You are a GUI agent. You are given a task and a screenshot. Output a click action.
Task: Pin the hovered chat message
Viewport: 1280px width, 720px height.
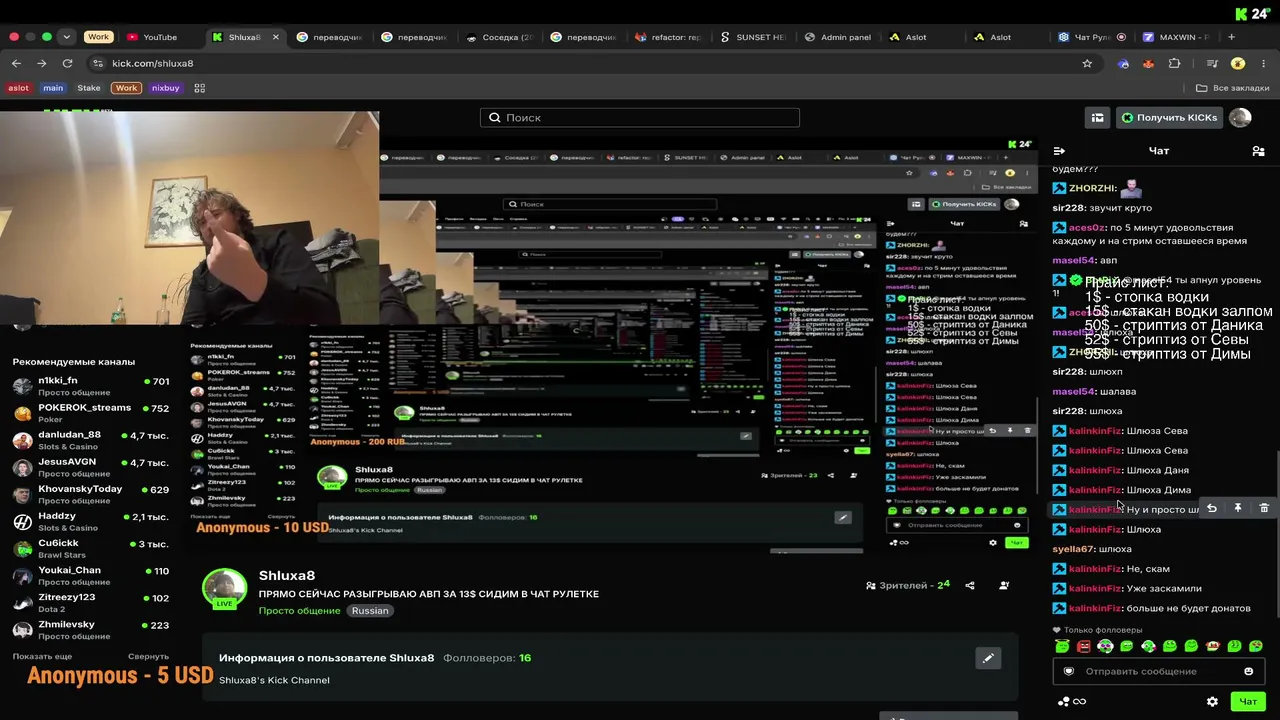tap(1237, 509)
